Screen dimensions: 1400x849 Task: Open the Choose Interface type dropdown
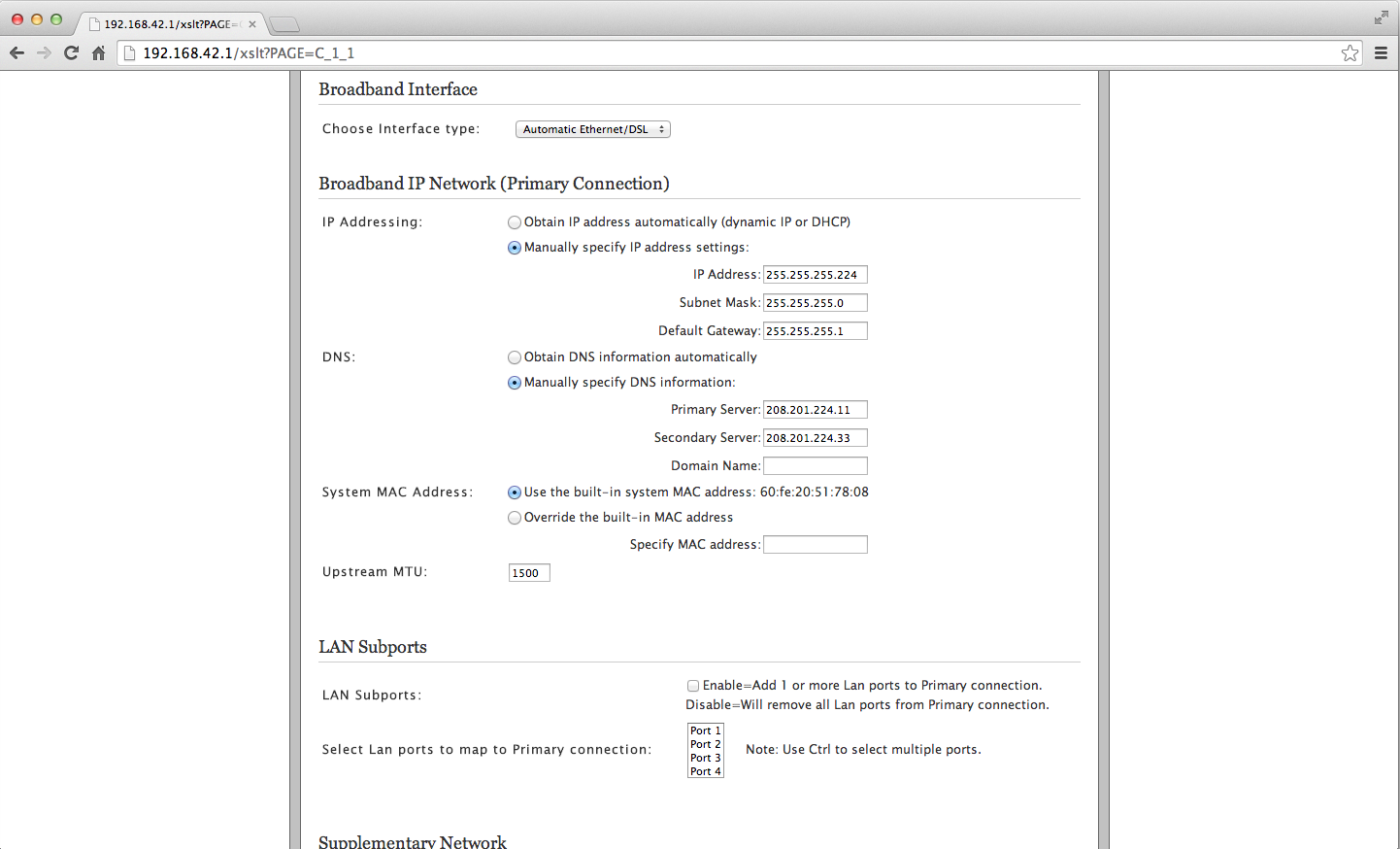coord(592,128)
